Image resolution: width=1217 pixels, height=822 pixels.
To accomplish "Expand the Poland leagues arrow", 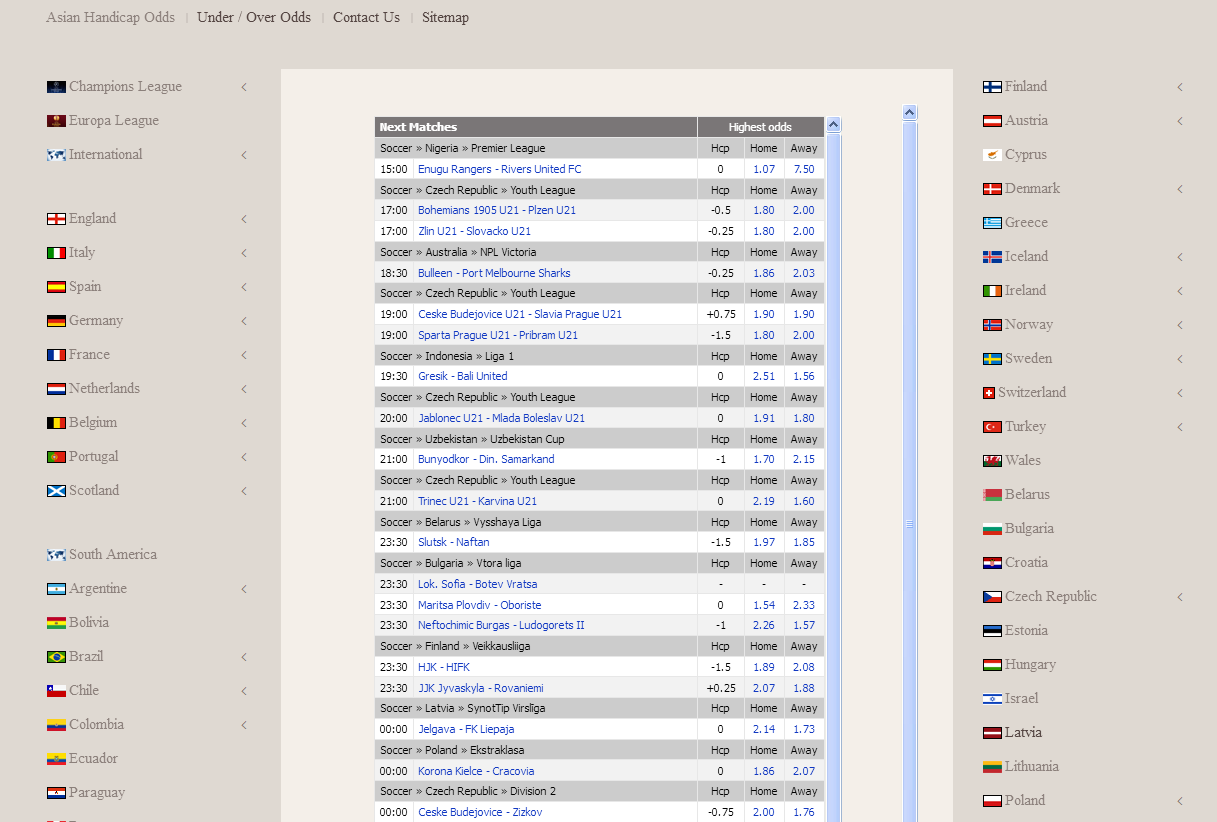I will [x=1180, y=801].
